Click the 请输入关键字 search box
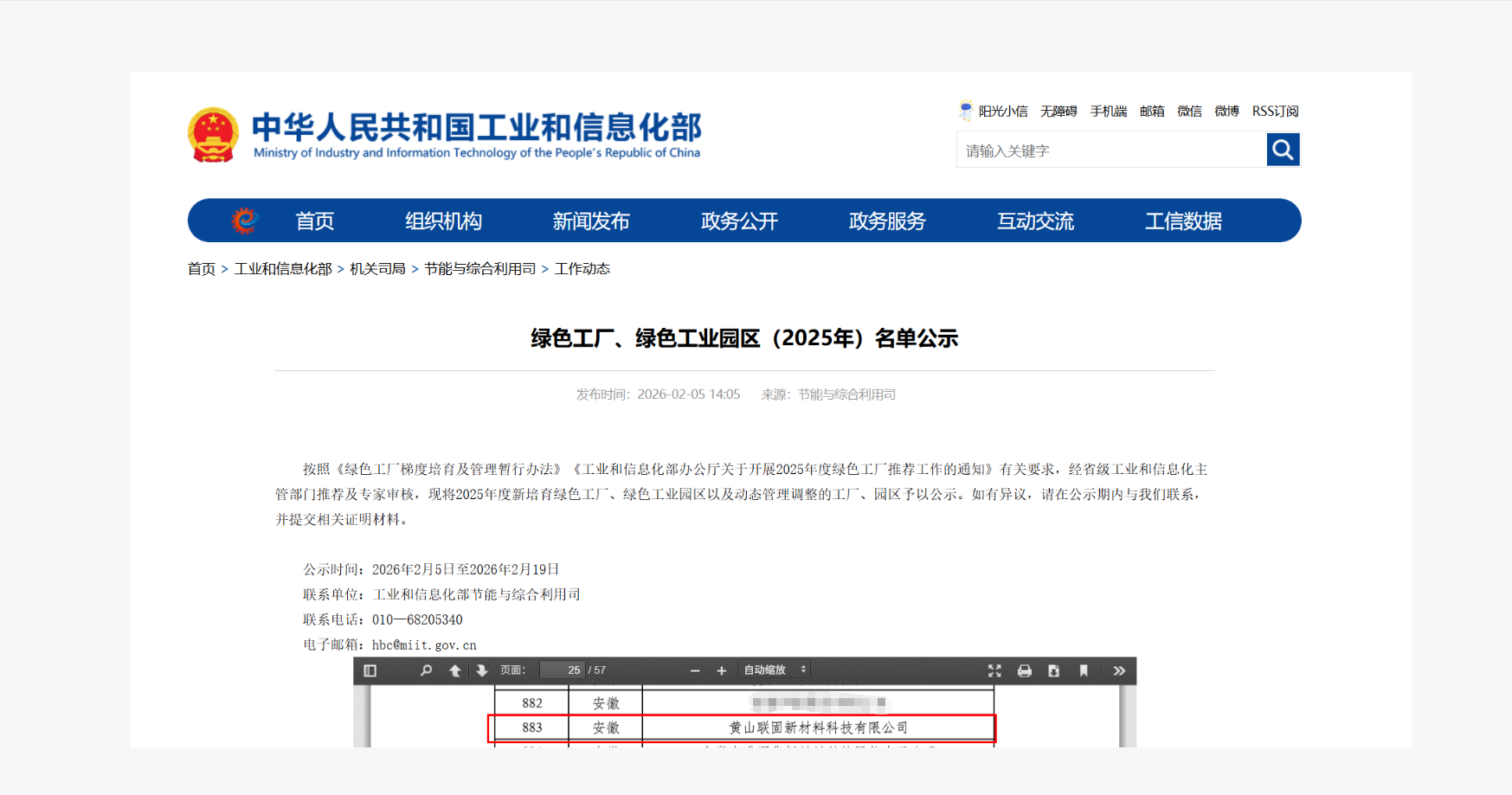1512x795 pixels. click(x=1111, y=151)
